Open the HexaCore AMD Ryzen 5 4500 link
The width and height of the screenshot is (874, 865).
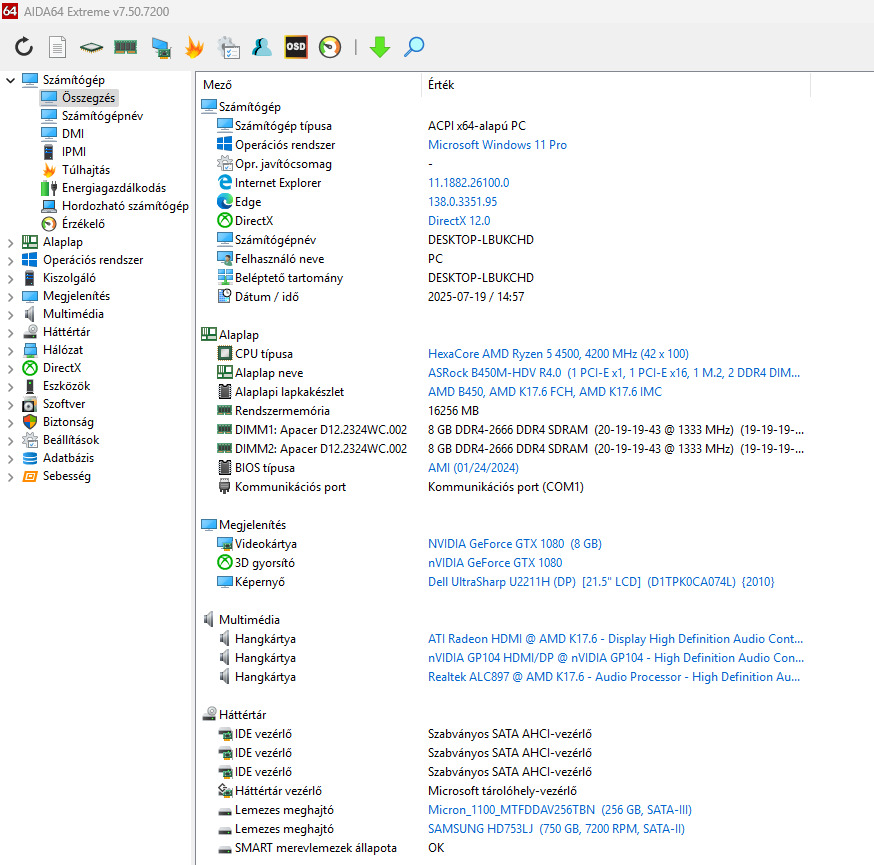coord(558,354)
